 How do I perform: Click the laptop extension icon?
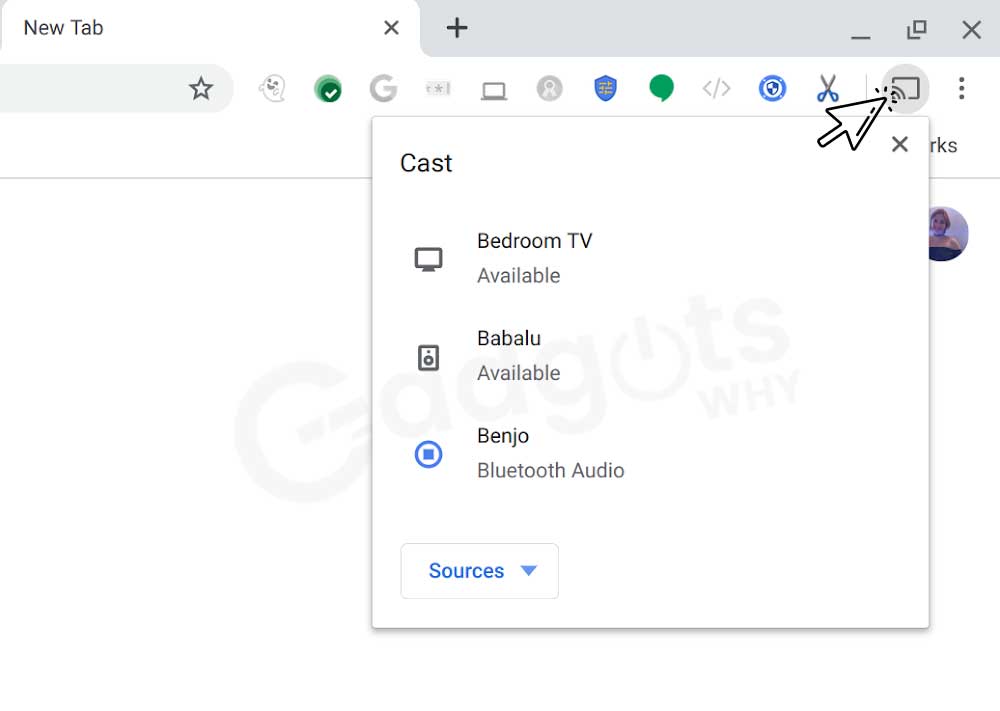coord(493,90)
